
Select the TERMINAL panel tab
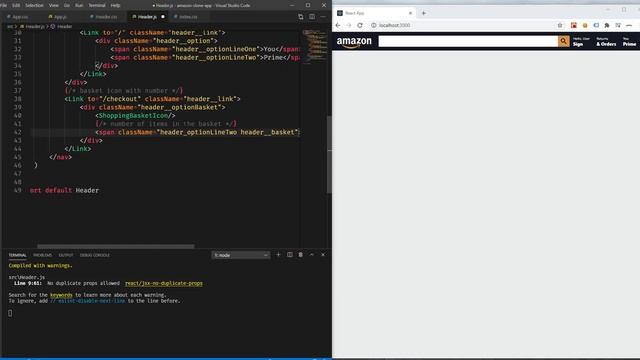18,255
